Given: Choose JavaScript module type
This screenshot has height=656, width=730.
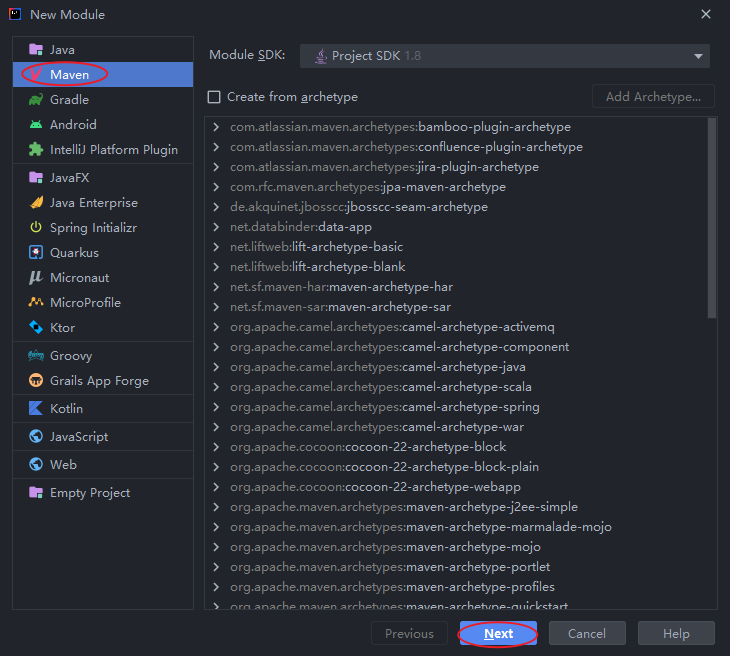Looking at the screenshot, I should tap(103, 436).
